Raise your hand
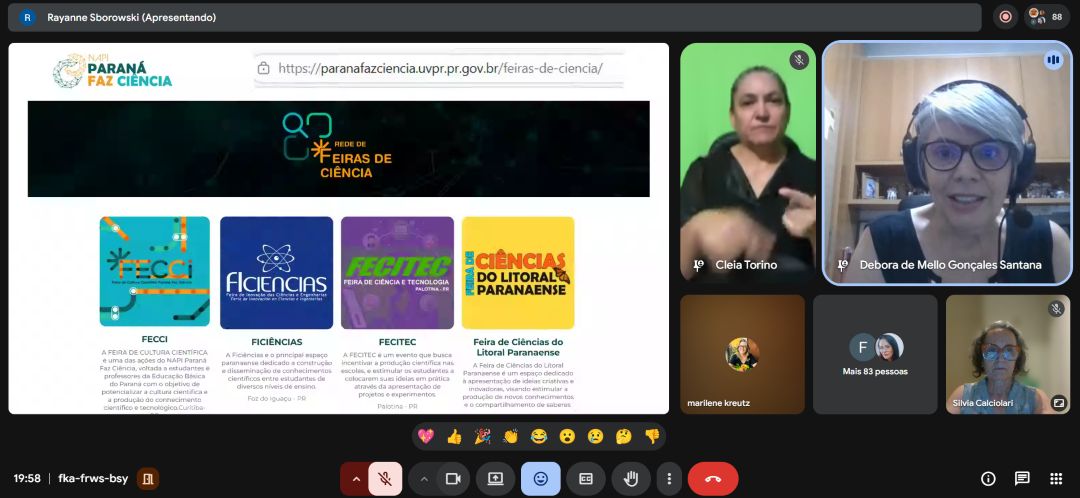 [631, 479]
